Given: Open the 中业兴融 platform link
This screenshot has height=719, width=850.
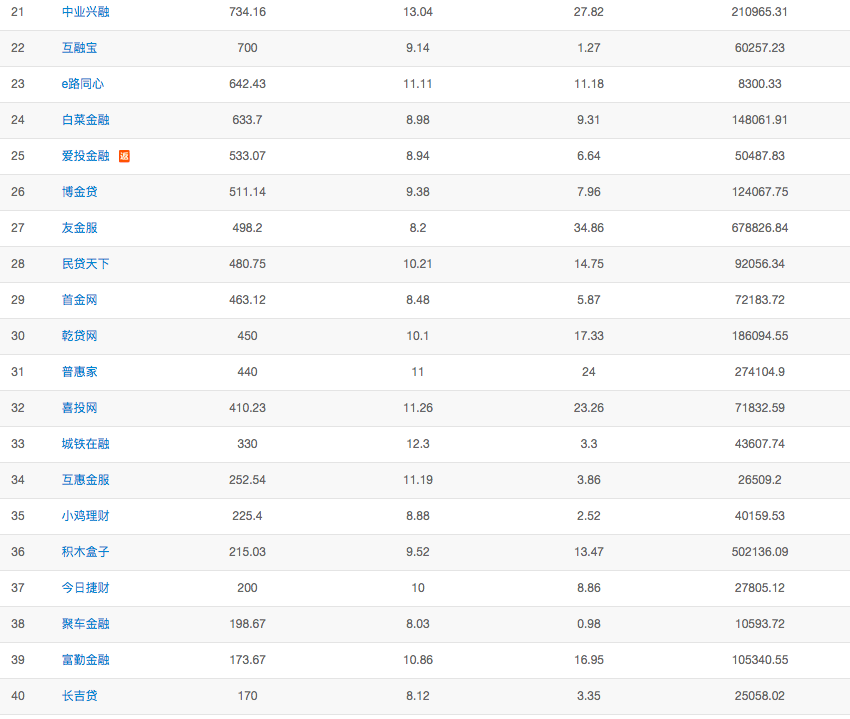Looking at the screenshot, I should pyautogui.click(x=86, y=12).
